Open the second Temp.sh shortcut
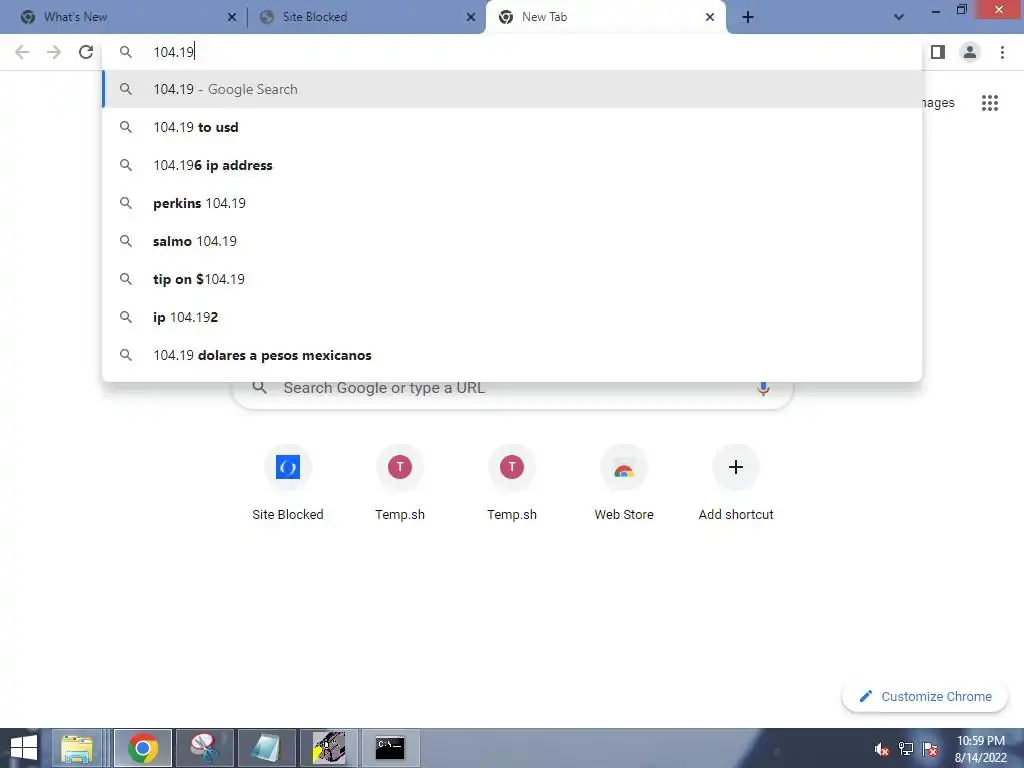This screenshot has height=768, width=1024. point(512,483)
